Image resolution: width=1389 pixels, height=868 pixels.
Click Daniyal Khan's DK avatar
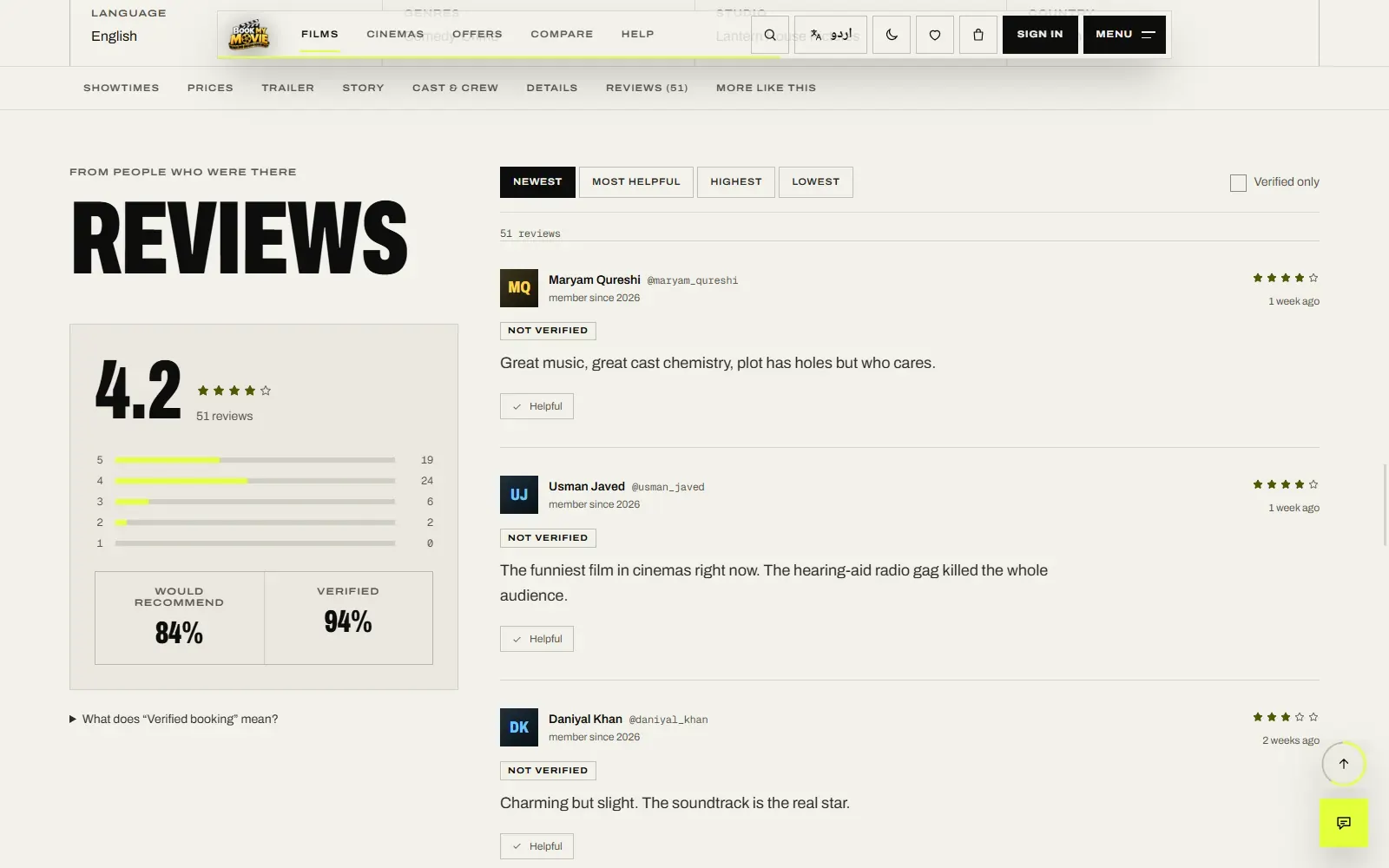(x=519, y=727)
